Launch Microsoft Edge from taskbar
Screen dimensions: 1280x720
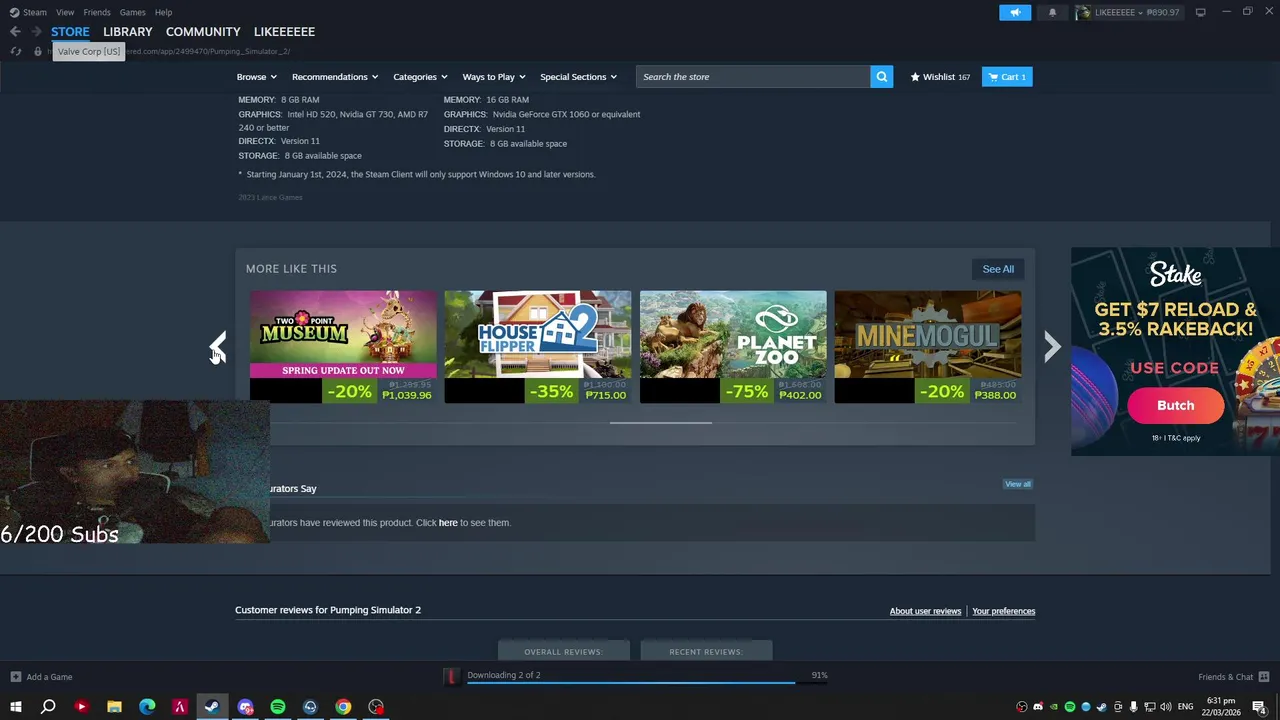point(147,707)
